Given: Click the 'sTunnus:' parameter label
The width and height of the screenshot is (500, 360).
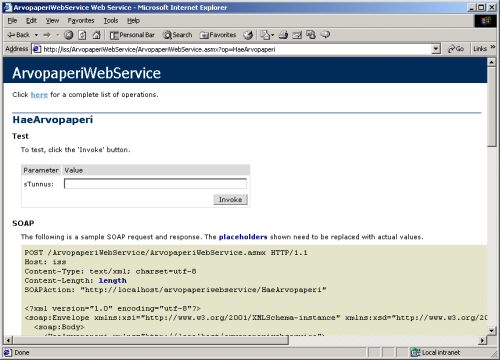Looking at the screenshot, I should (x=39, y=184).
